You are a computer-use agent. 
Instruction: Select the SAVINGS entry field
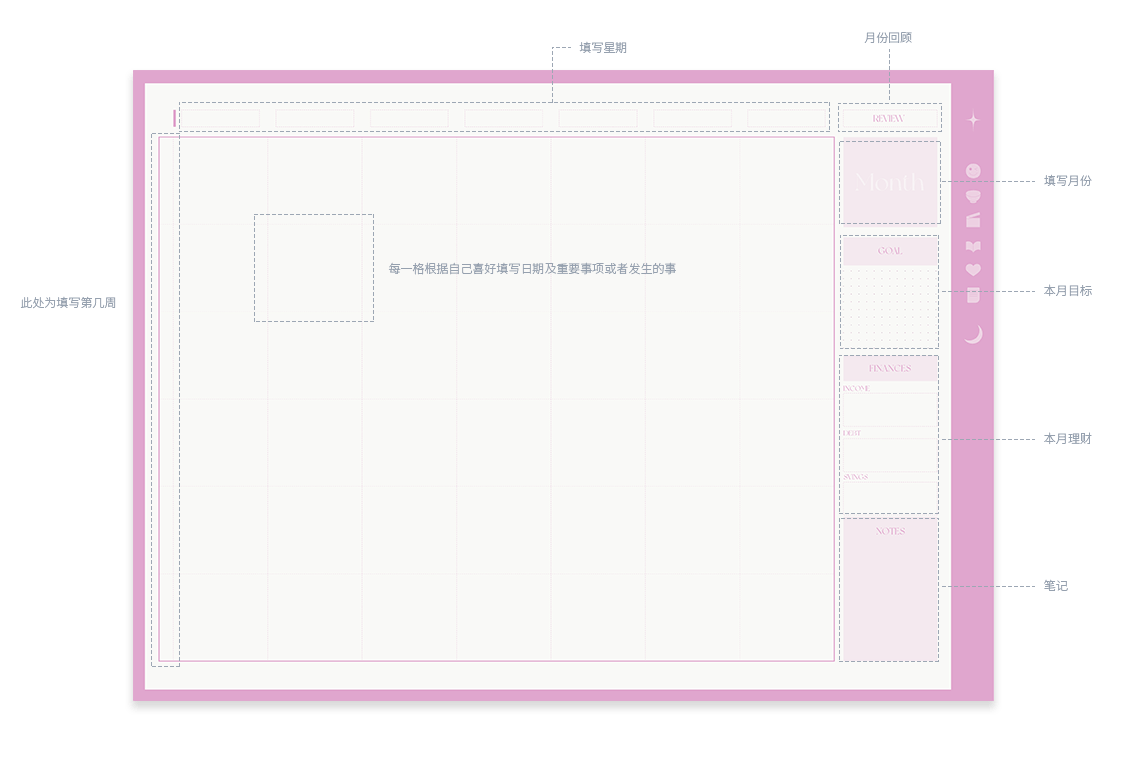click(890, 498)
